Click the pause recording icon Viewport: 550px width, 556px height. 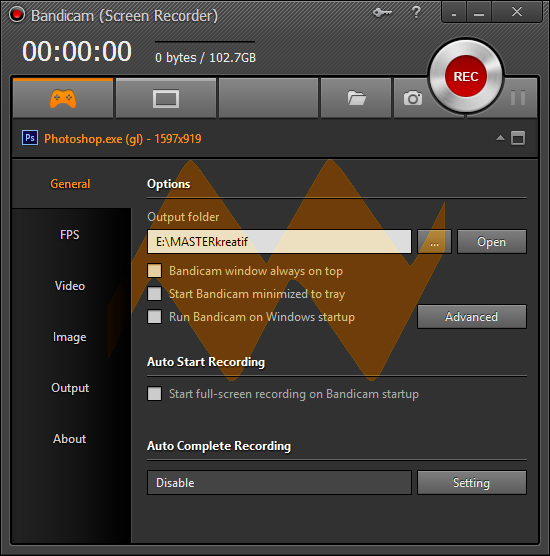(518, 98)
